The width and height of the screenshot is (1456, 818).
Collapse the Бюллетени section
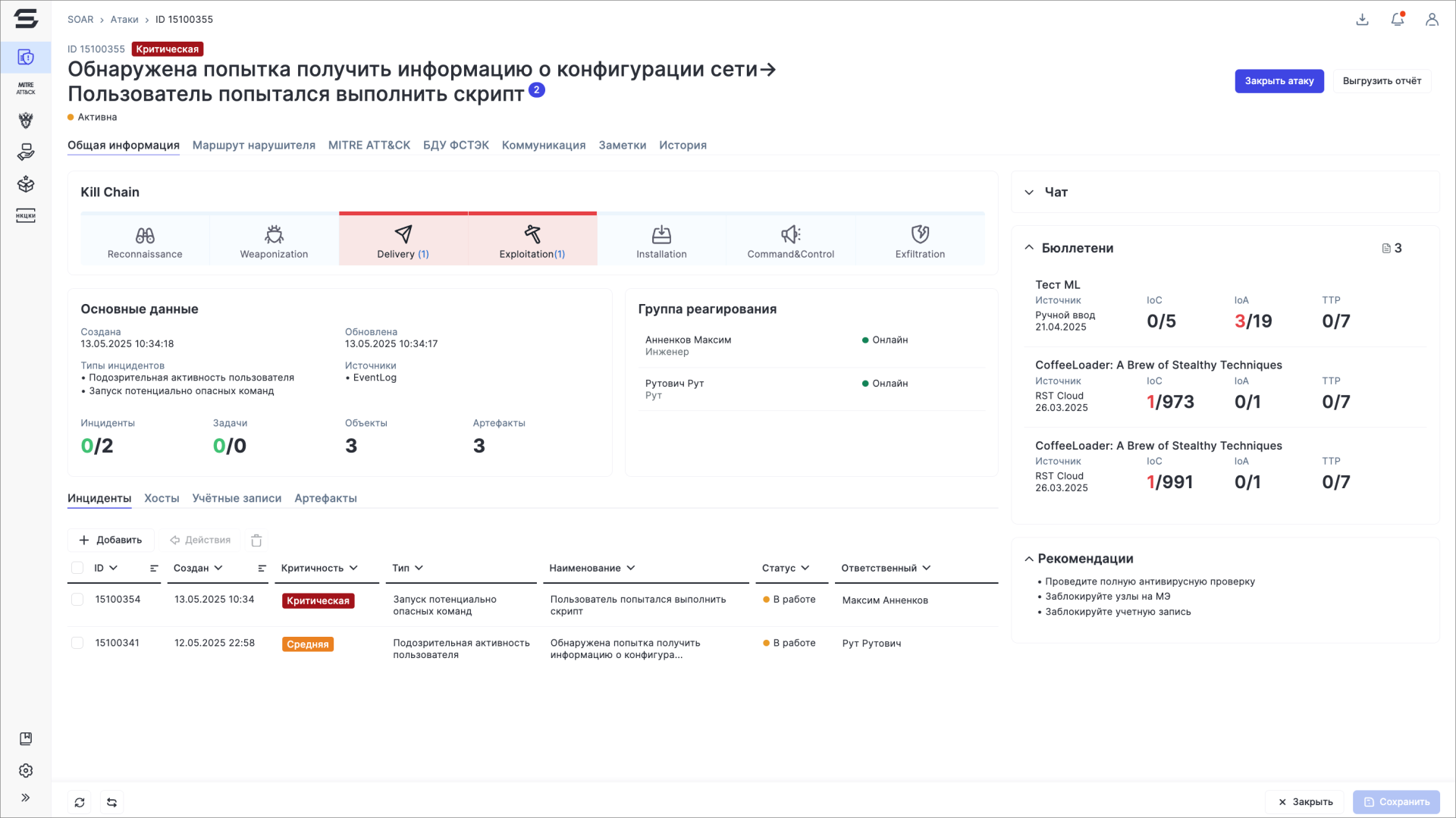[x=1029, y=248]
